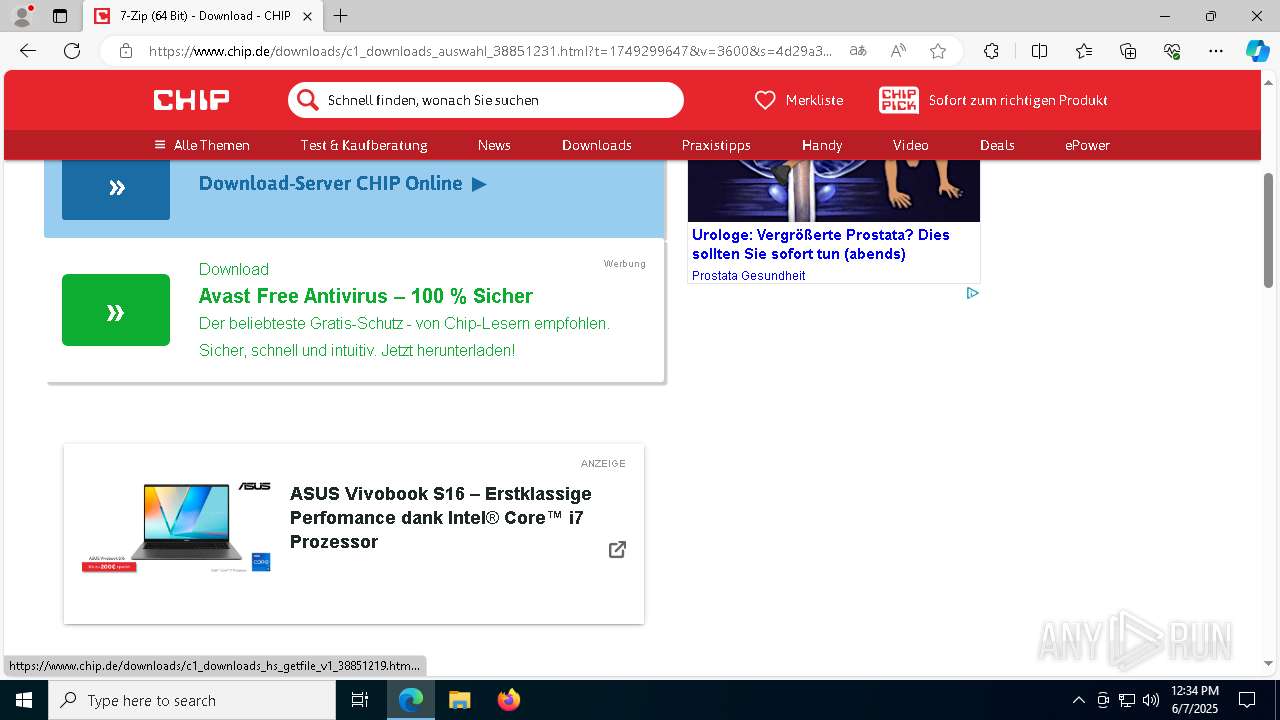Image resolution: width=1280 pixels, height=720 pixels.
Task: Show hidden tray icons chevron
Action: (x=1078, y=700)
